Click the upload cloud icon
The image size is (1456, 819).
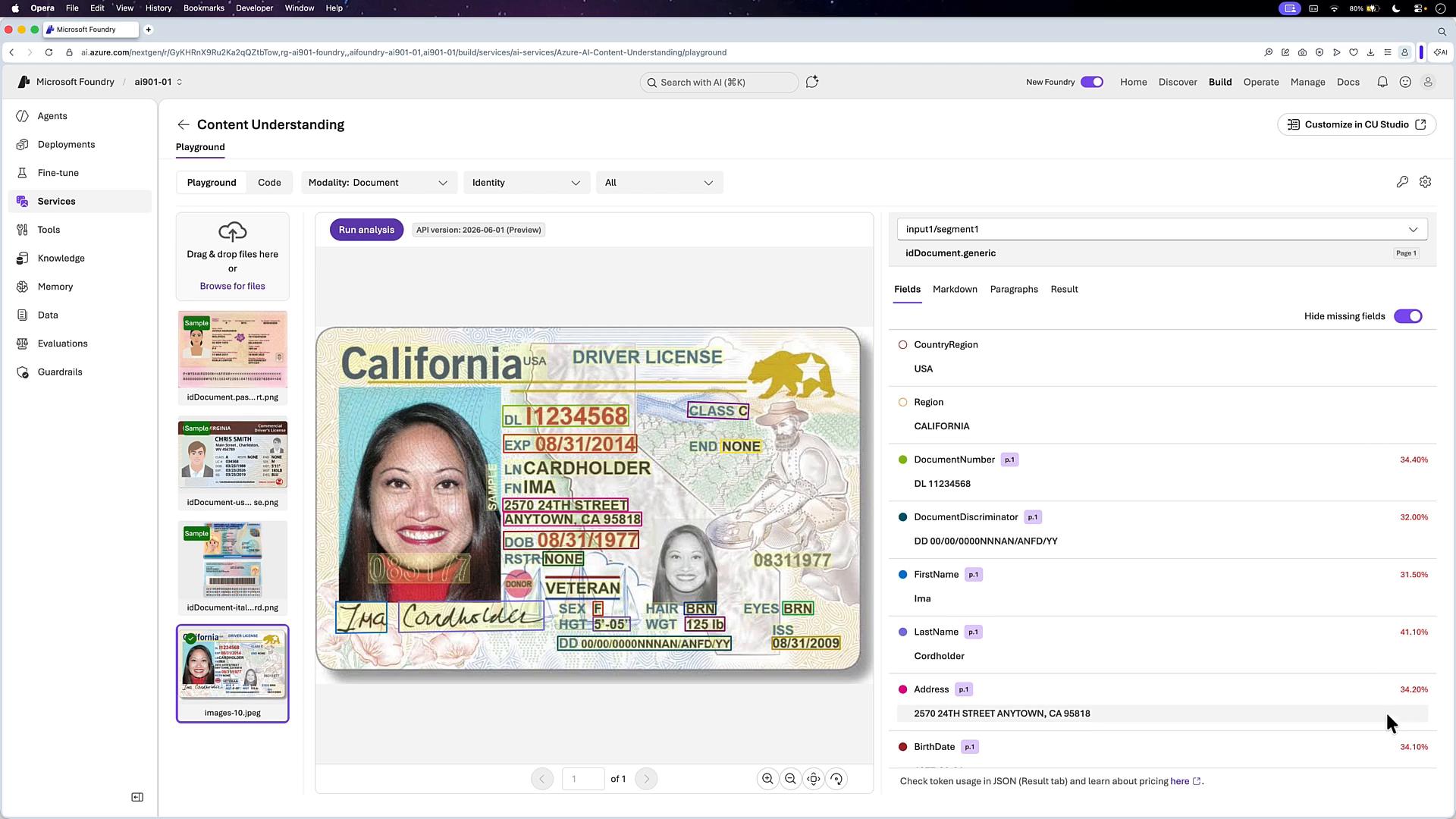tap(233, 231)
